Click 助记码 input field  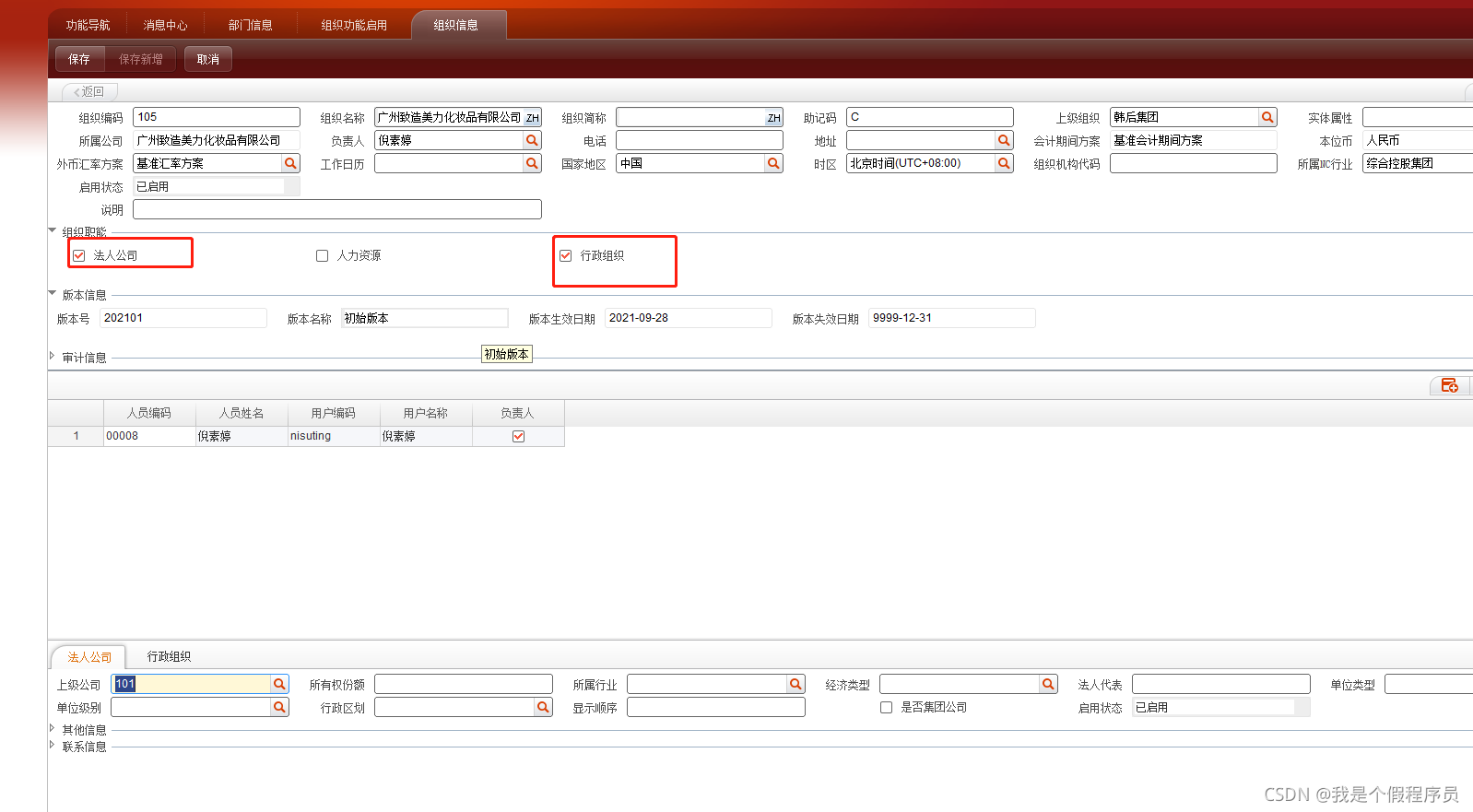[x=930, y=117]
